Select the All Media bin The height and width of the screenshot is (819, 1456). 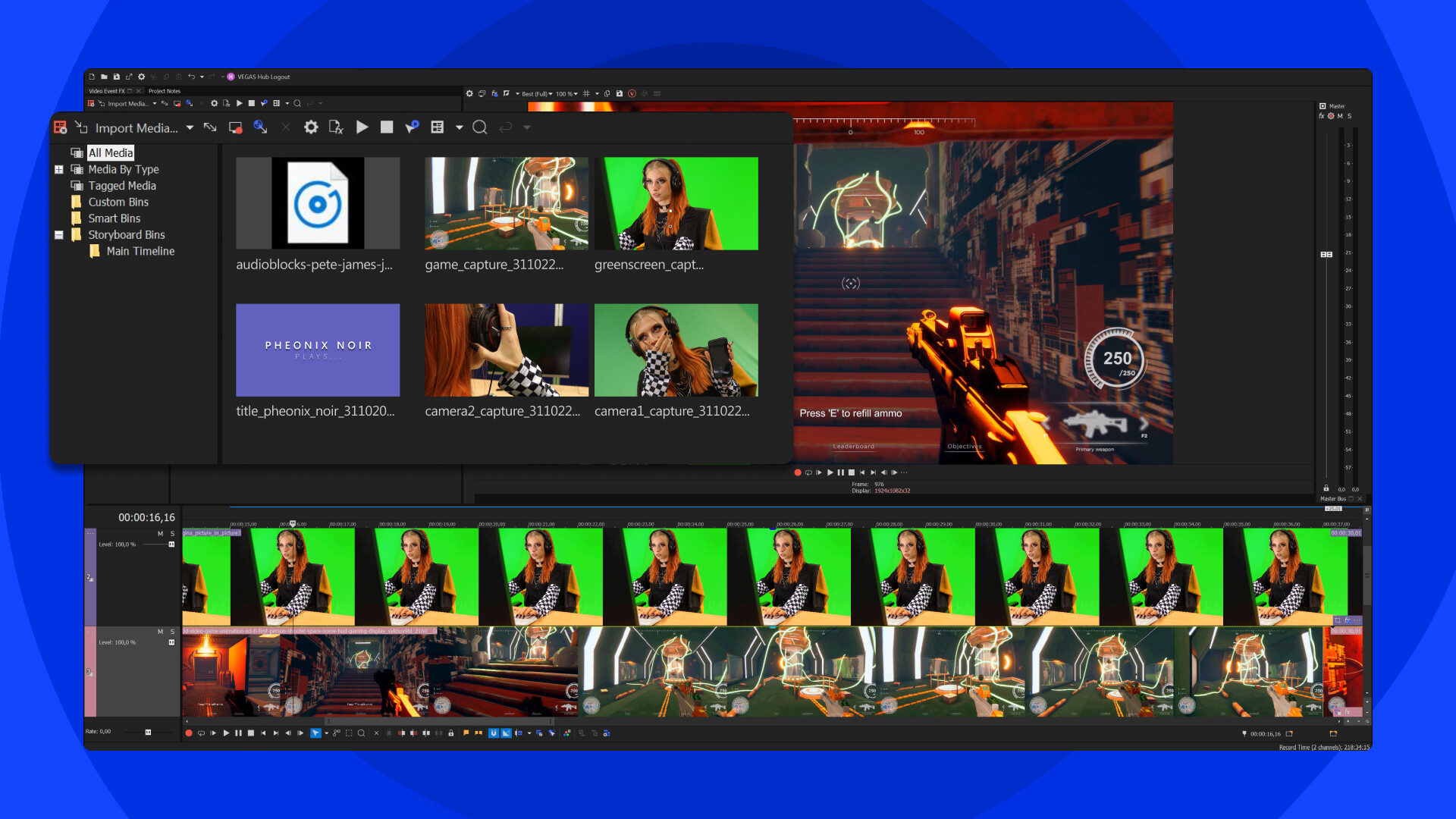pos(112,152)
